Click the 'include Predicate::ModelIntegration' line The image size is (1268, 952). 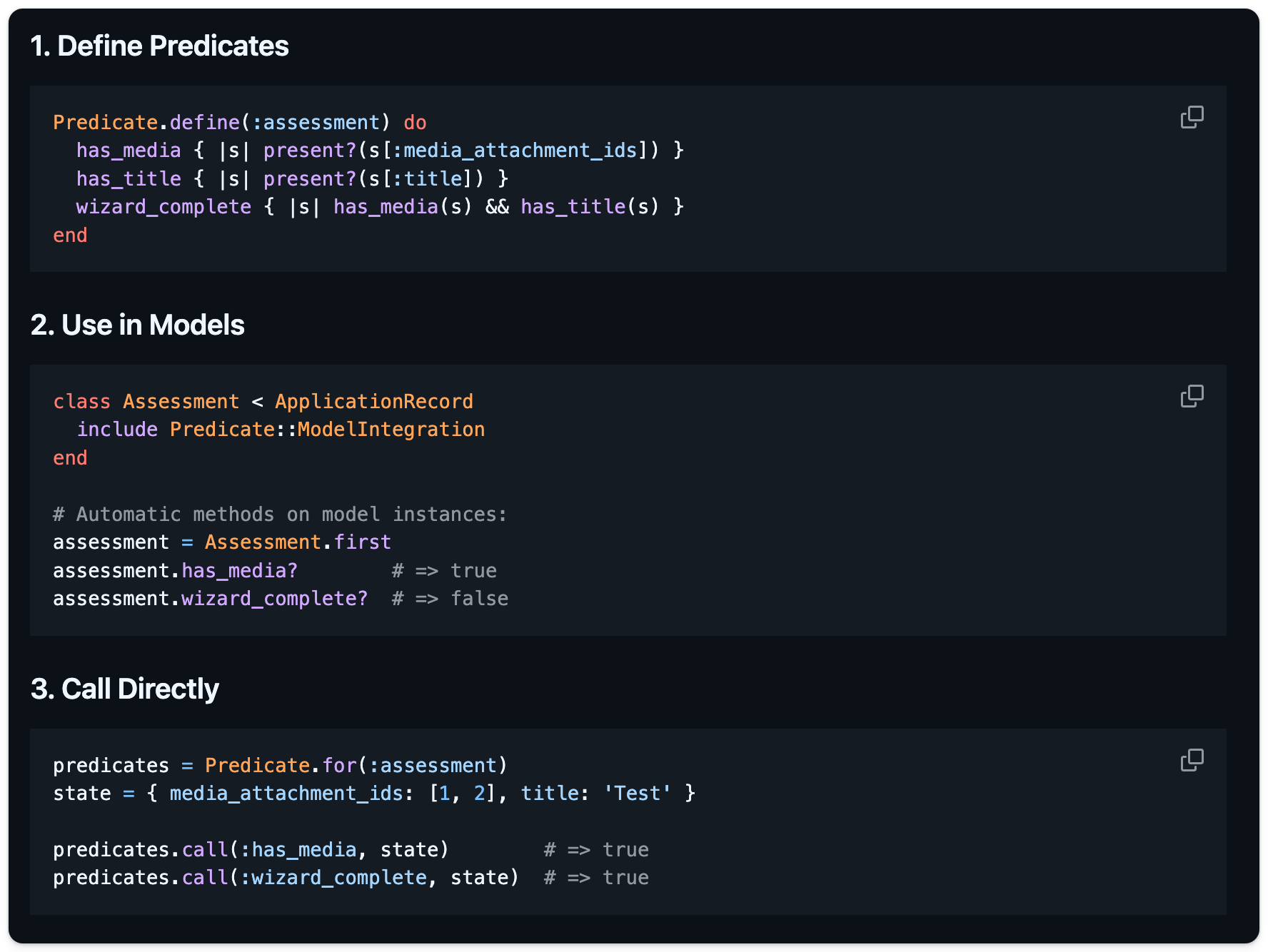coord(280,430)
